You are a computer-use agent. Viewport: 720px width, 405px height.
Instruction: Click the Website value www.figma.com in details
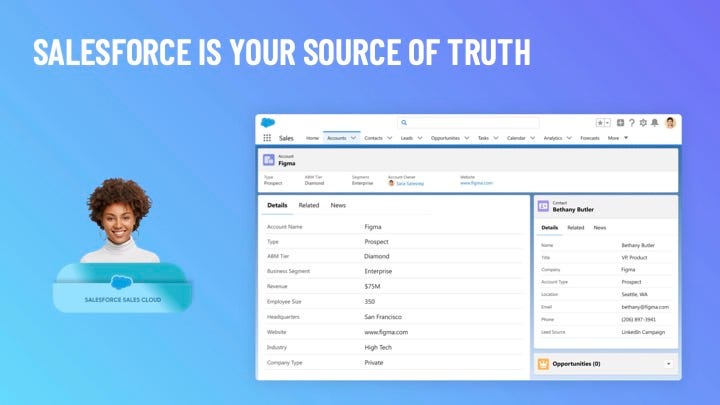click(x=386, y=332)
